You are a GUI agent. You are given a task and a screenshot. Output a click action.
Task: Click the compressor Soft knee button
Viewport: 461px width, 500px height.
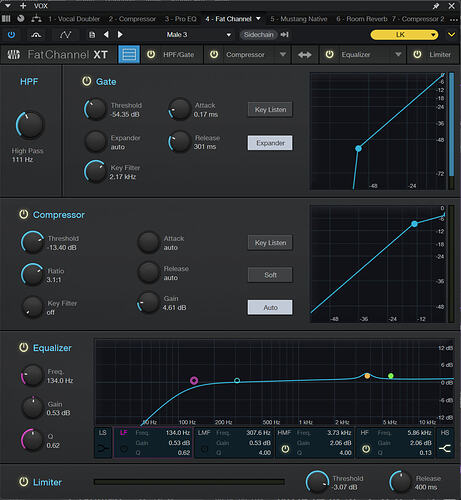click(270, 275)
